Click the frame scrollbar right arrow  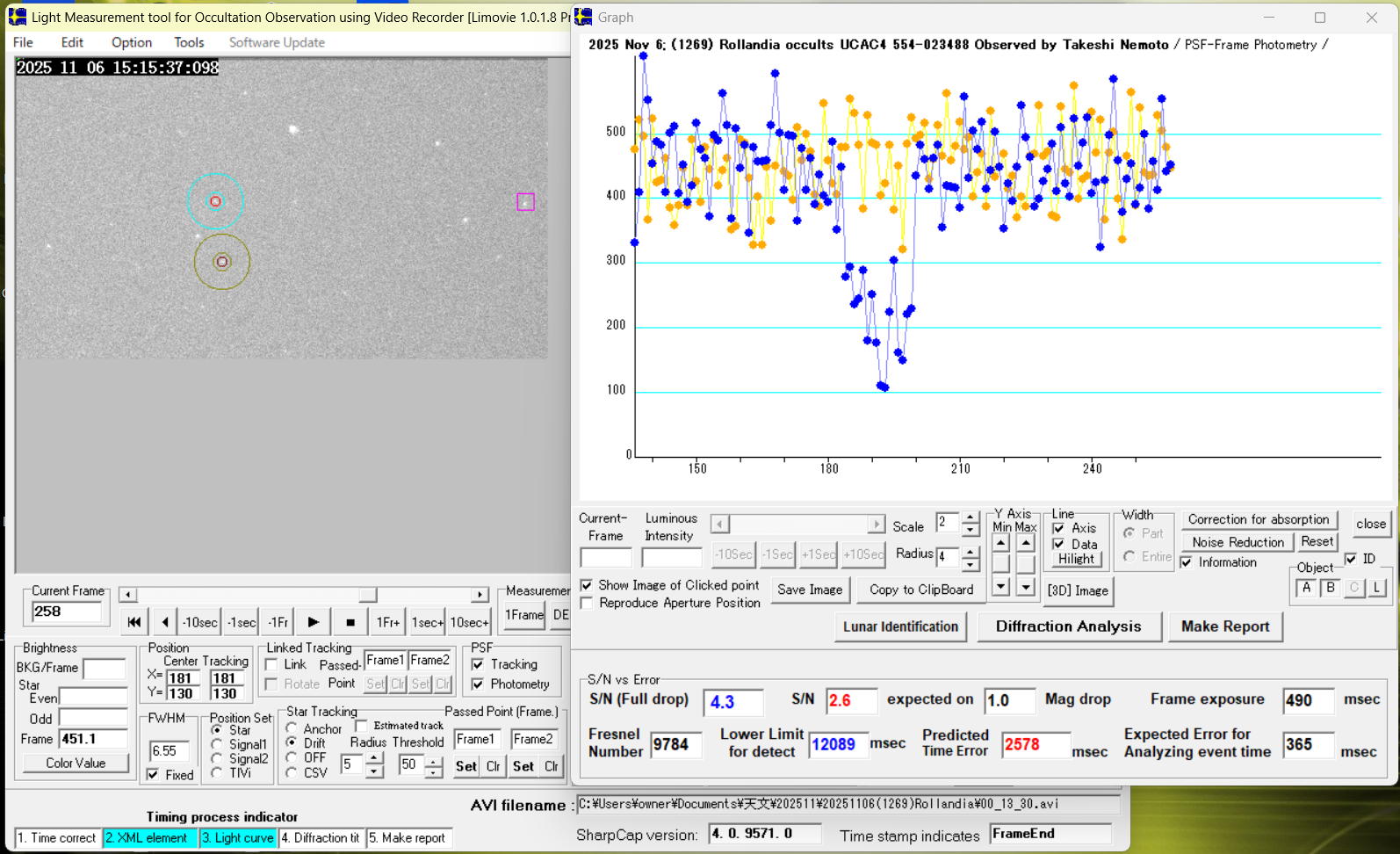pos(480,595)
